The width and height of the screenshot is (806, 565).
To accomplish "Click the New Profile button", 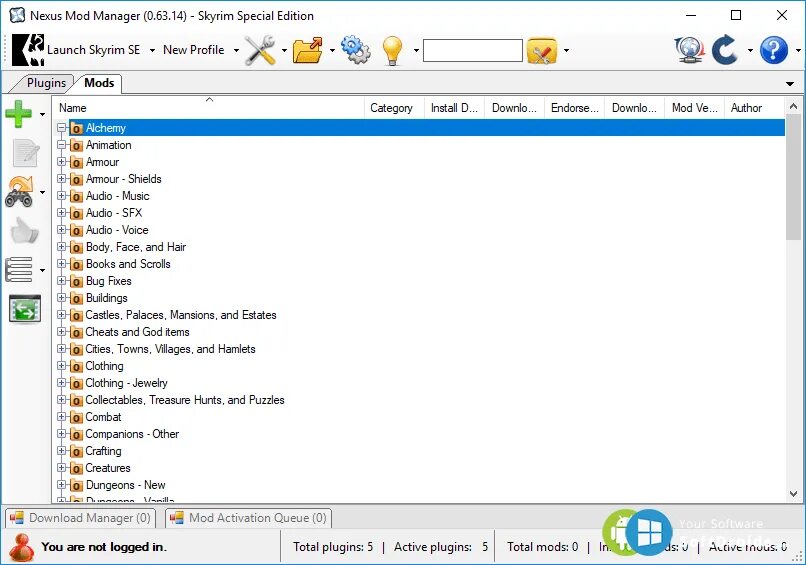I will pyautogui.click(x=194, y=50).
